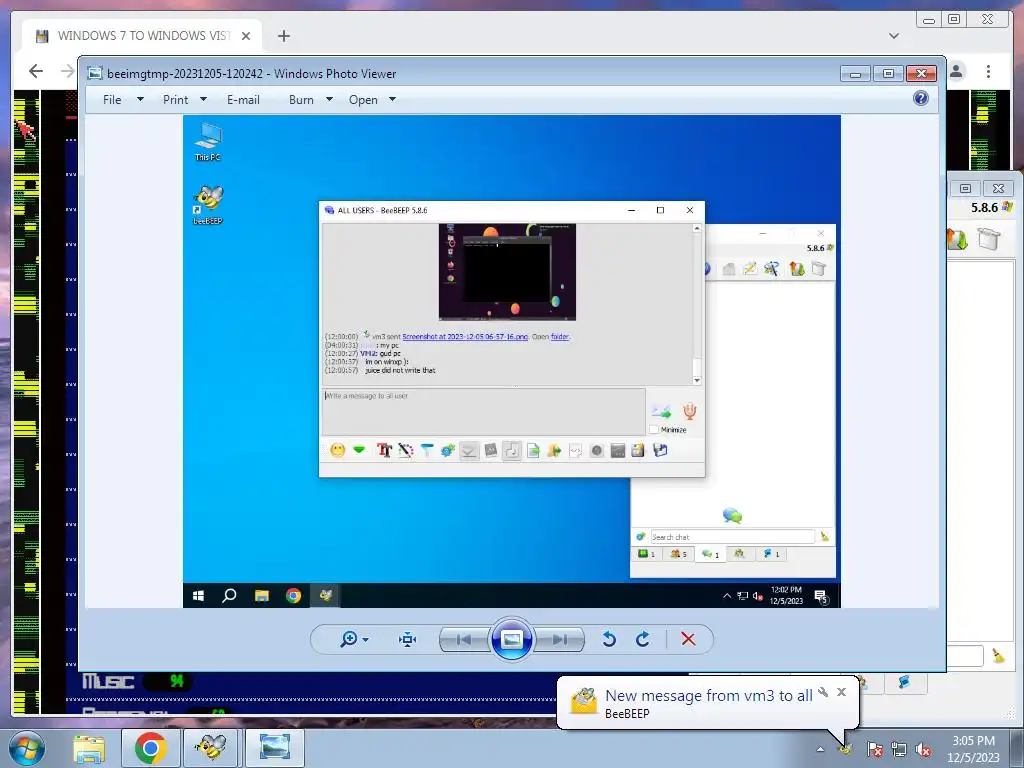Show hidden tray icons arrow

(820, 749)
